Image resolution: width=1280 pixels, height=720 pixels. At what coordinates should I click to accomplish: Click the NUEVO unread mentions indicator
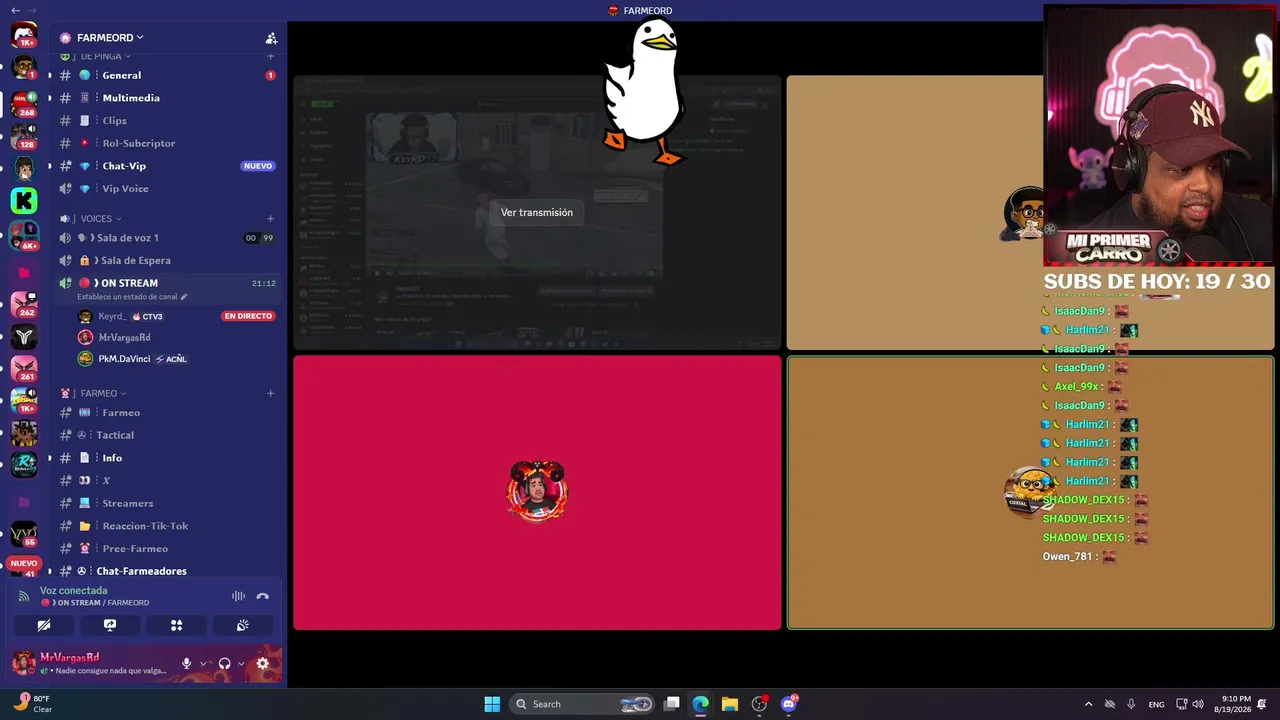[24, 563]
